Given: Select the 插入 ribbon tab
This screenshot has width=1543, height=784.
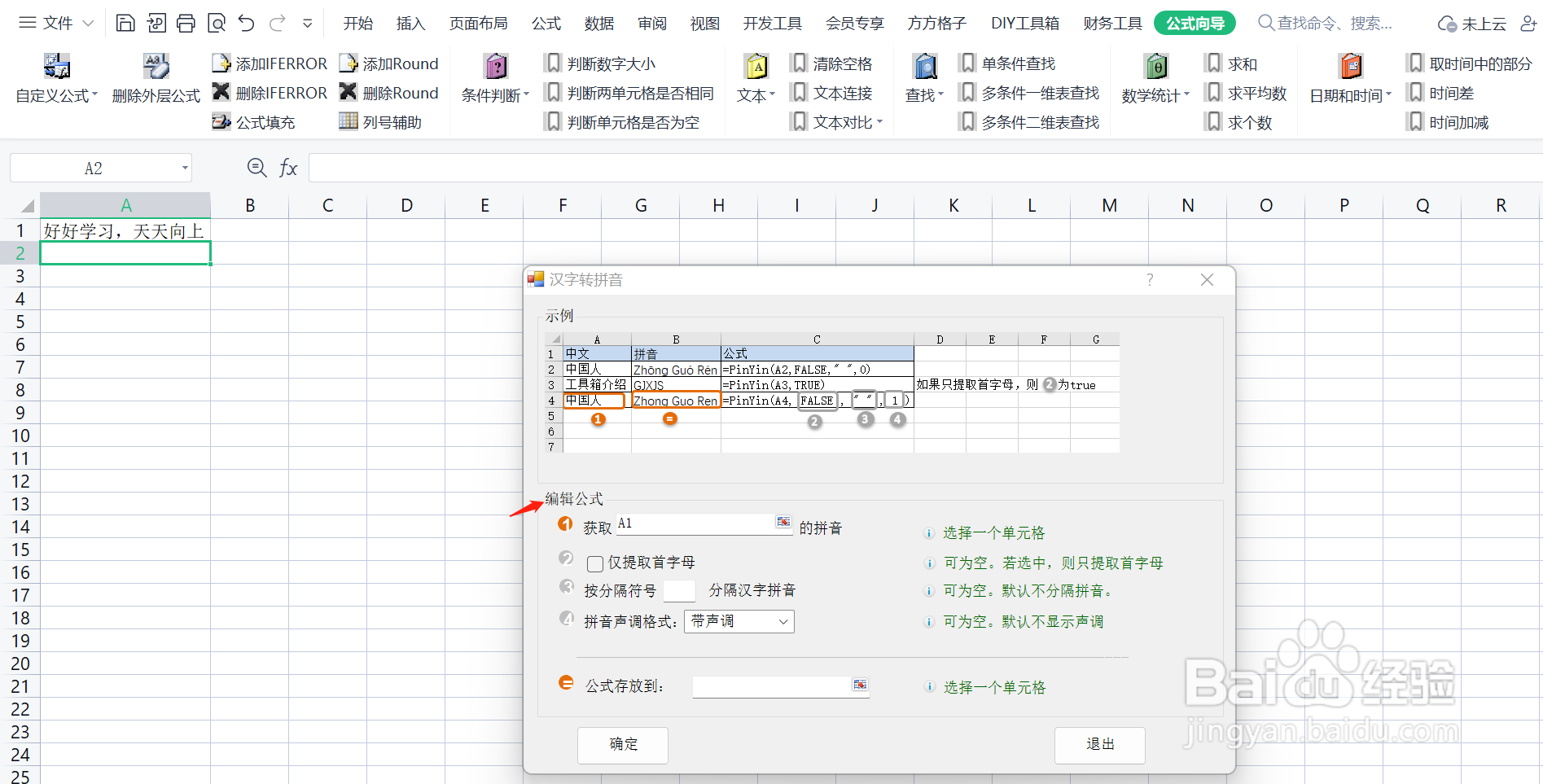Looking at the screenshot, I should 410,24.
